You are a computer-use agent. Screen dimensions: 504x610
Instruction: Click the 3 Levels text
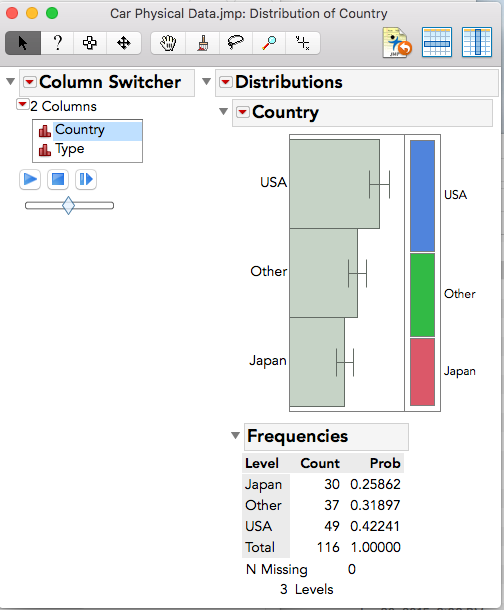[306, 589]
